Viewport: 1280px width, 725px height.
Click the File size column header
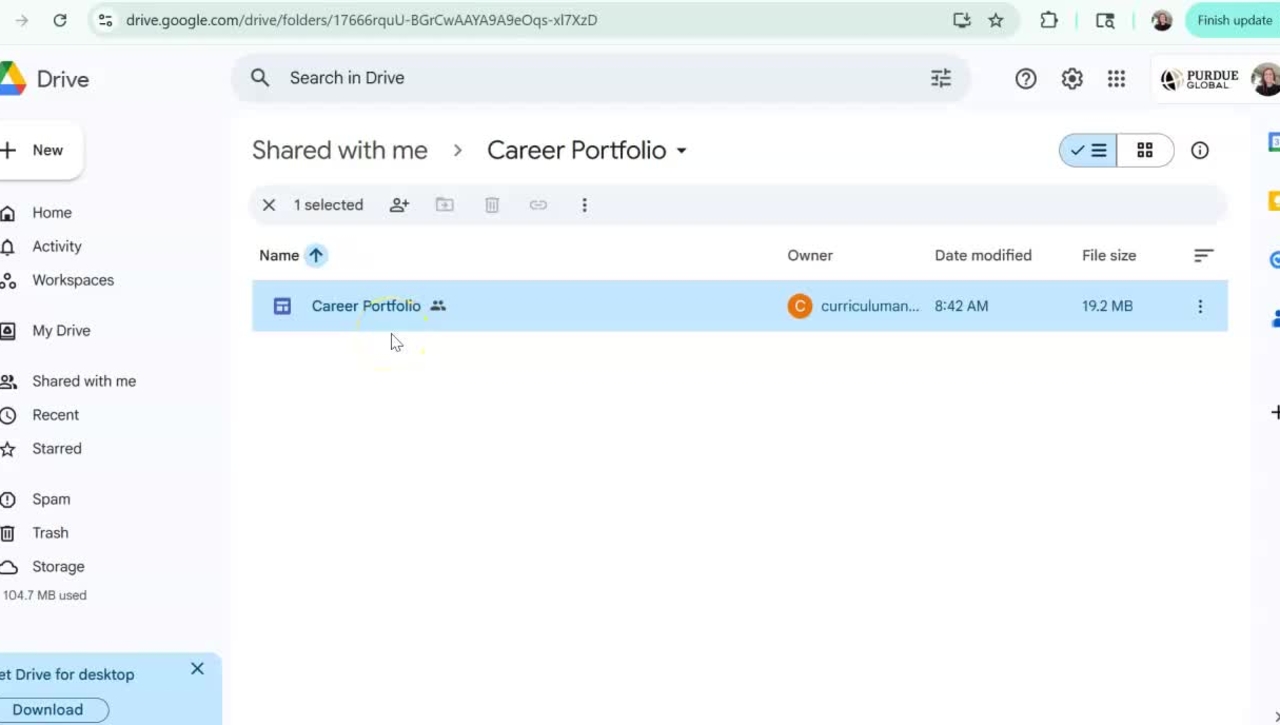pos(1109,255)
